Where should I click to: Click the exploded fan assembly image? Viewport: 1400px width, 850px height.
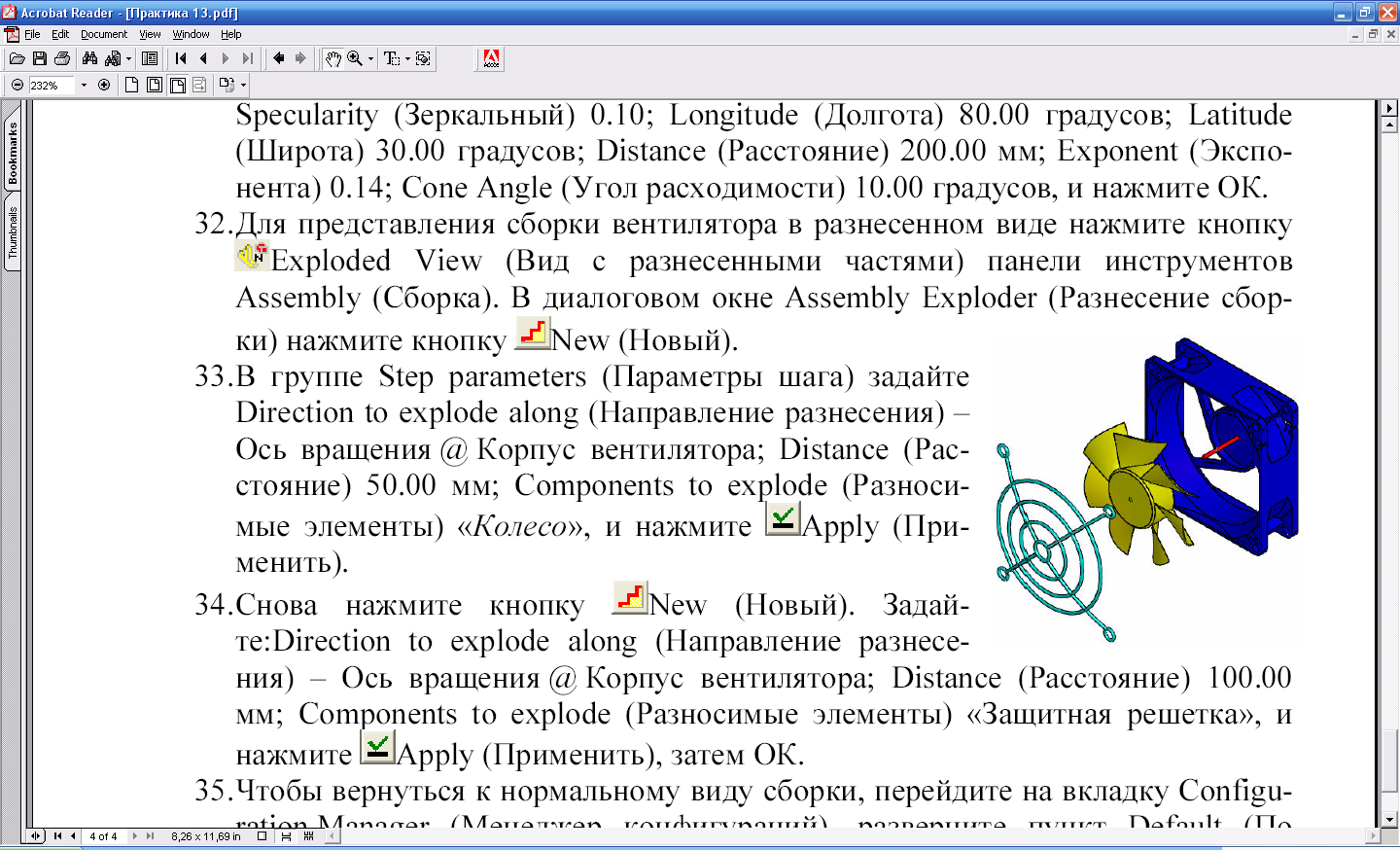pyautogui.click(x=1147, y=489)
